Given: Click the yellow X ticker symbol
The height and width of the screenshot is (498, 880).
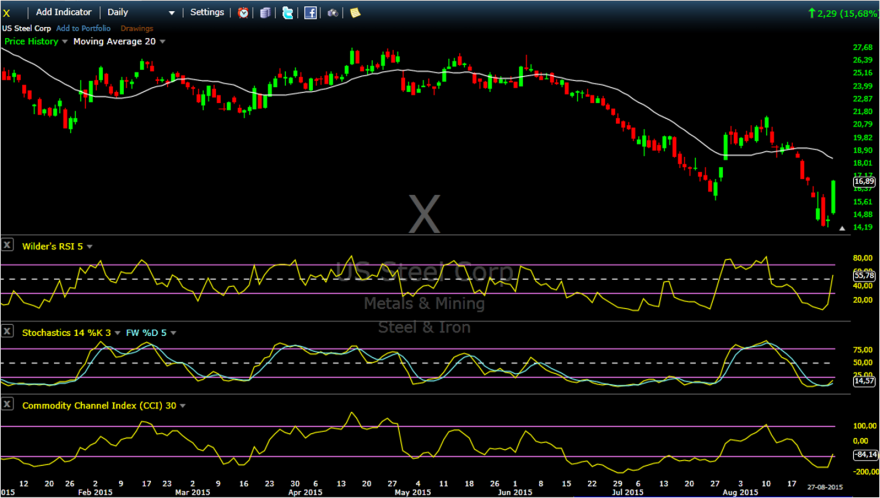Looking at the screenshot, I should 6,12.
